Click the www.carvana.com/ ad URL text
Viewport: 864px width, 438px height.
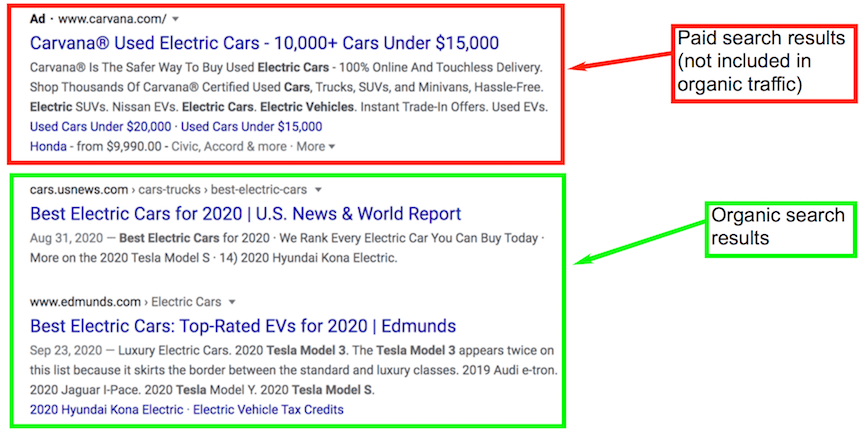[x=112, y=19]
